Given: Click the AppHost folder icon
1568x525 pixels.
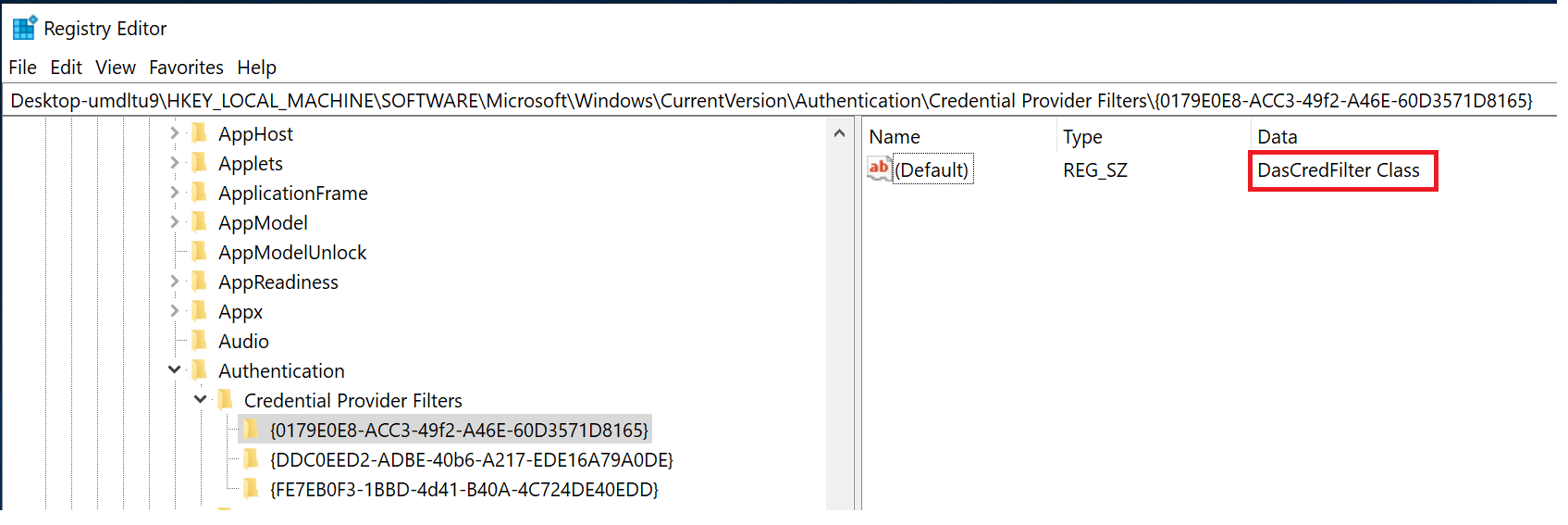Looking at the screenshot, I should [199, 133].
